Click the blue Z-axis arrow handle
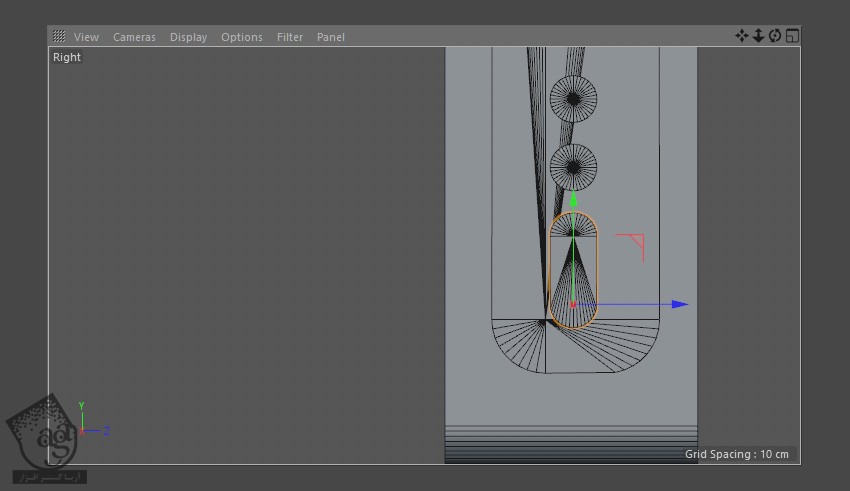 (x=680, y=304)
